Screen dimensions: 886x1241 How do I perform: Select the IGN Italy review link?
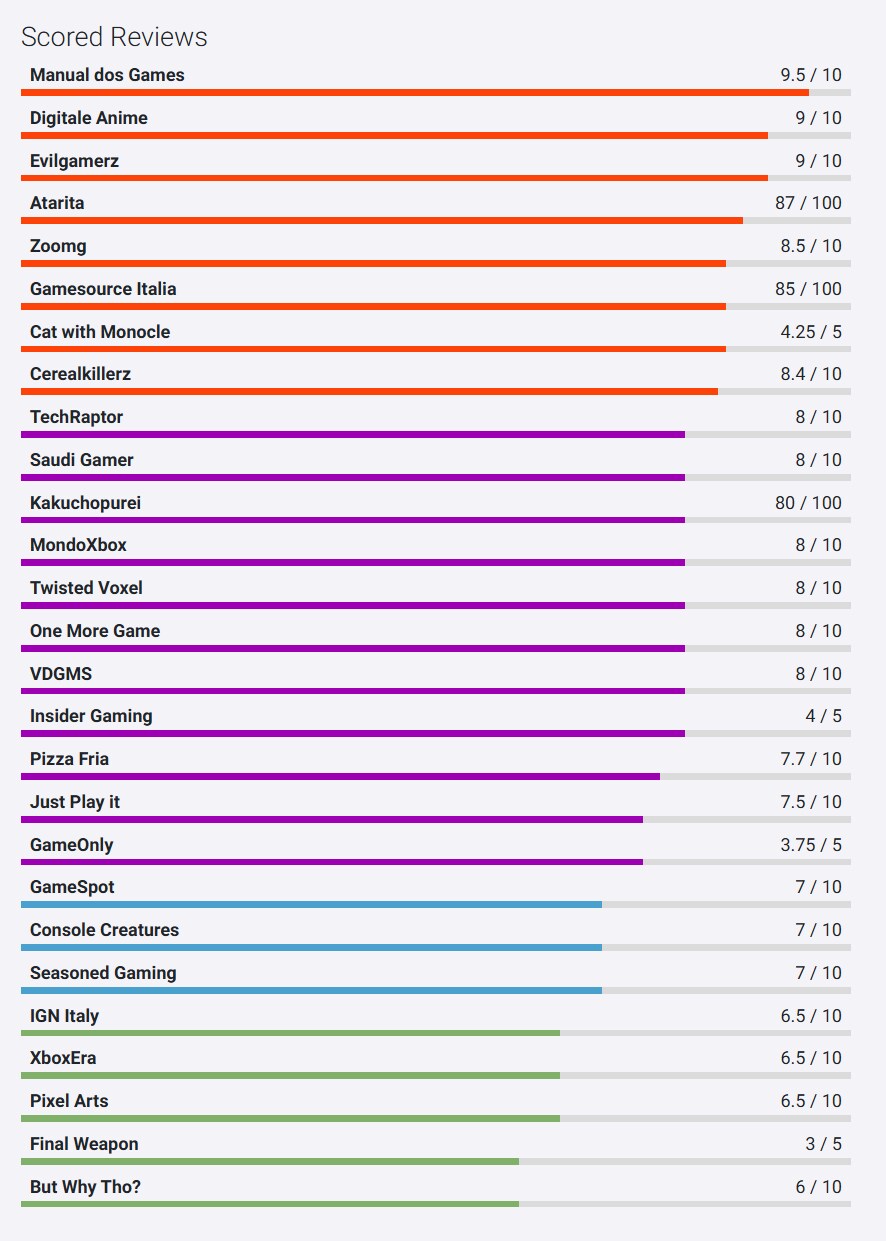[64, 1016]
